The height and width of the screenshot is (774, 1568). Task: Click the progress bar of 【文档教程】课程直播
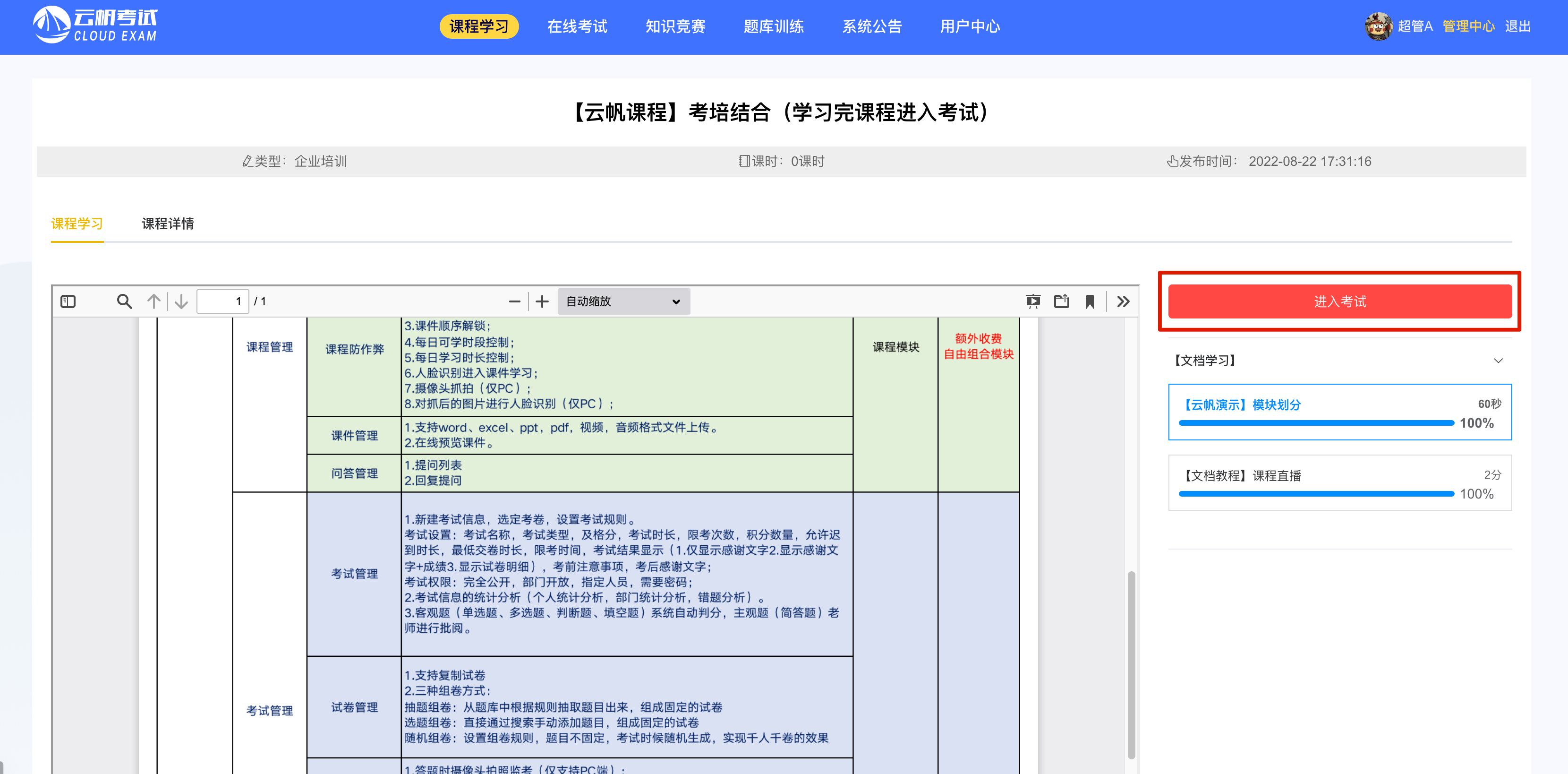coord(1316,494)
